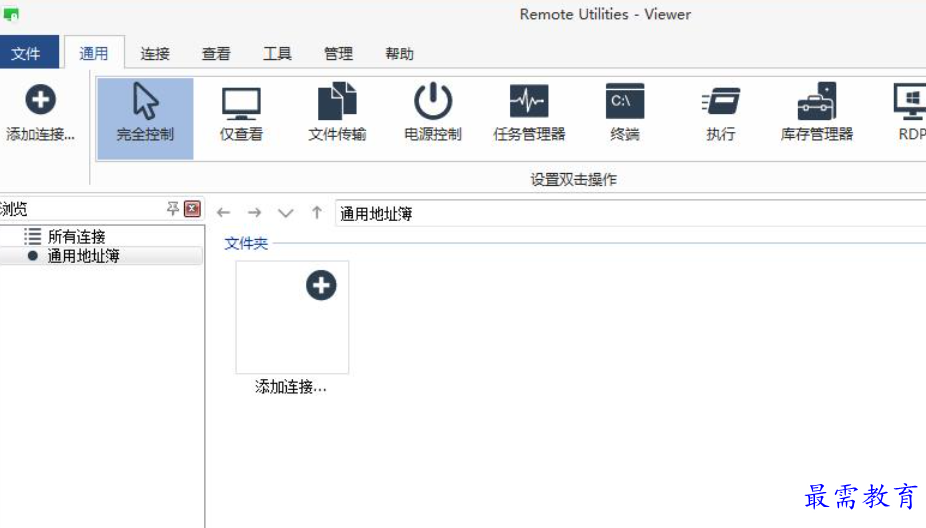
Task: Select Terminal (终端) mode
Action: tap(625, 112)
